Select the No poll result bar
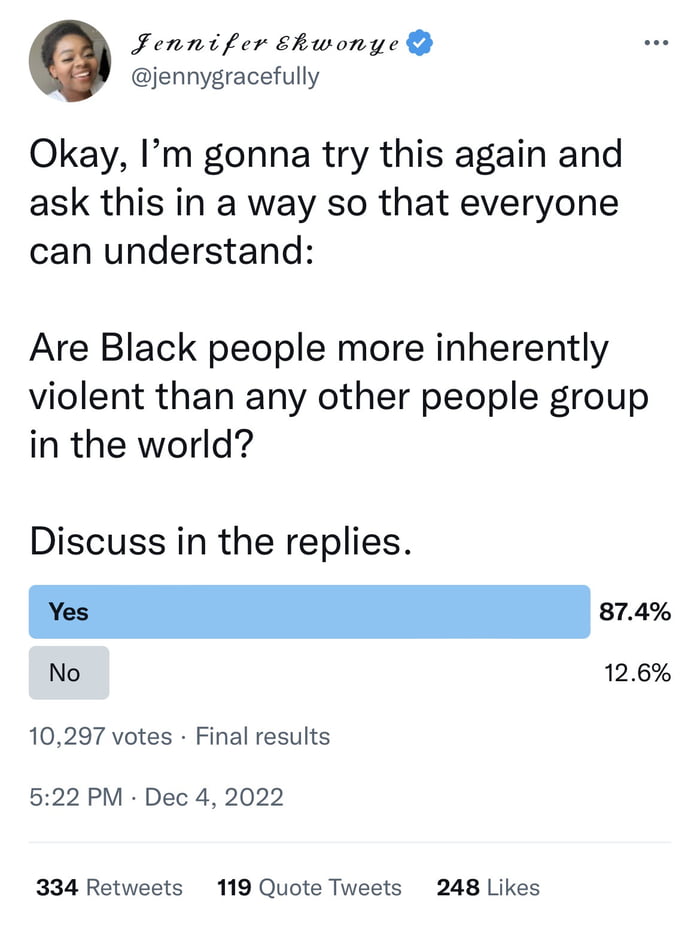 [x=69, y=673]
